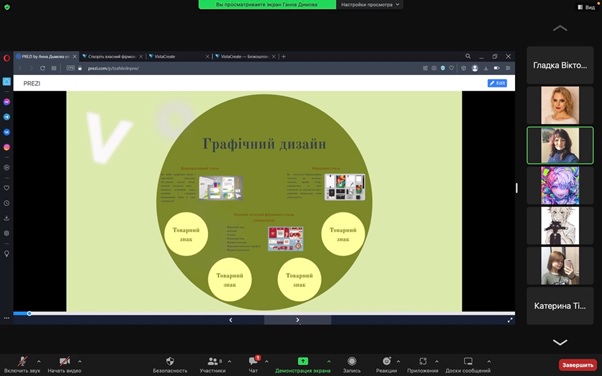Expand the arrow next to Доски сообщений
602x376 pixels.
click(489, 361)
